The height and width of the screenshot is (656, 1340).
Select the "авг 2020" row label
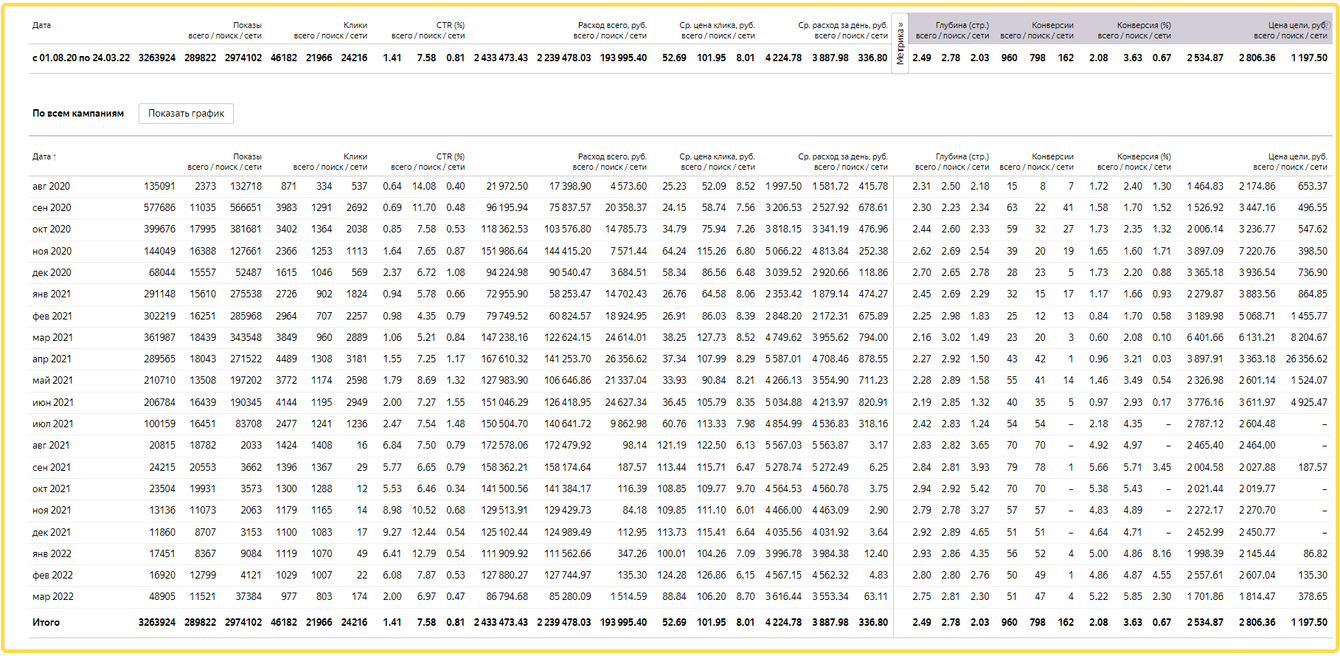tap(52, 186)
